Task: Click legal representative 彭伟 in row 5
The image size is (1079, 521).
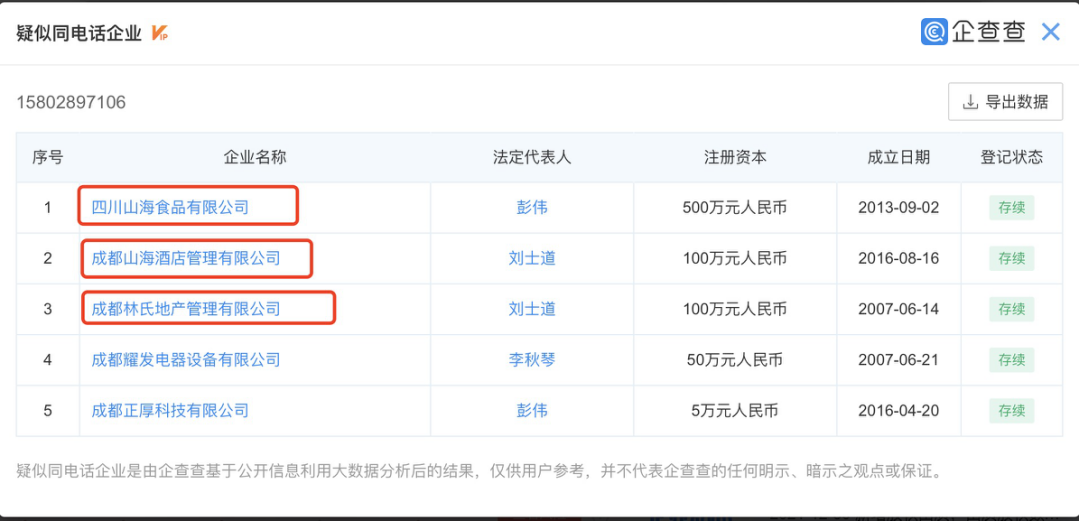Action: click(x=532, y=411)
